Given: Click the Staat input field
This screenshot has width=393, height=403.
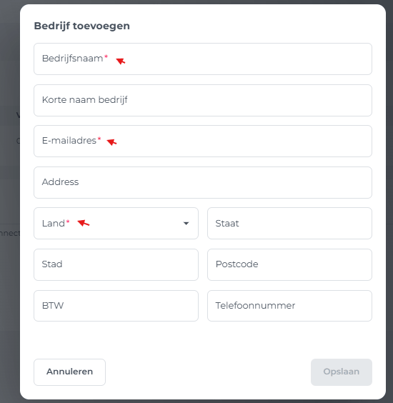Looking at the screenshot, I should (290, 223).
